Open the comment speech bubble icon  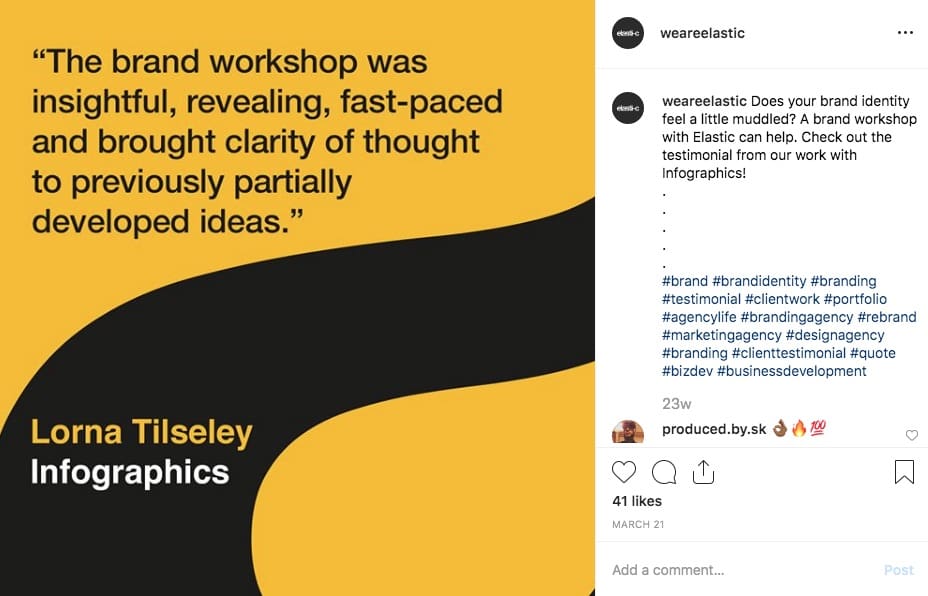pyautogui.click(x=664, y=472)
